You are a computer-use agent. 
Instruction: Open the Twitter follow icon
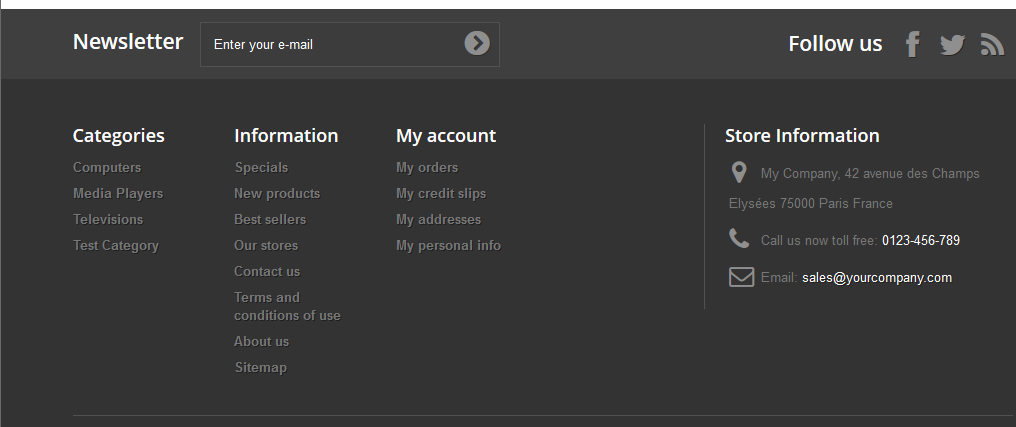(952, 44)
